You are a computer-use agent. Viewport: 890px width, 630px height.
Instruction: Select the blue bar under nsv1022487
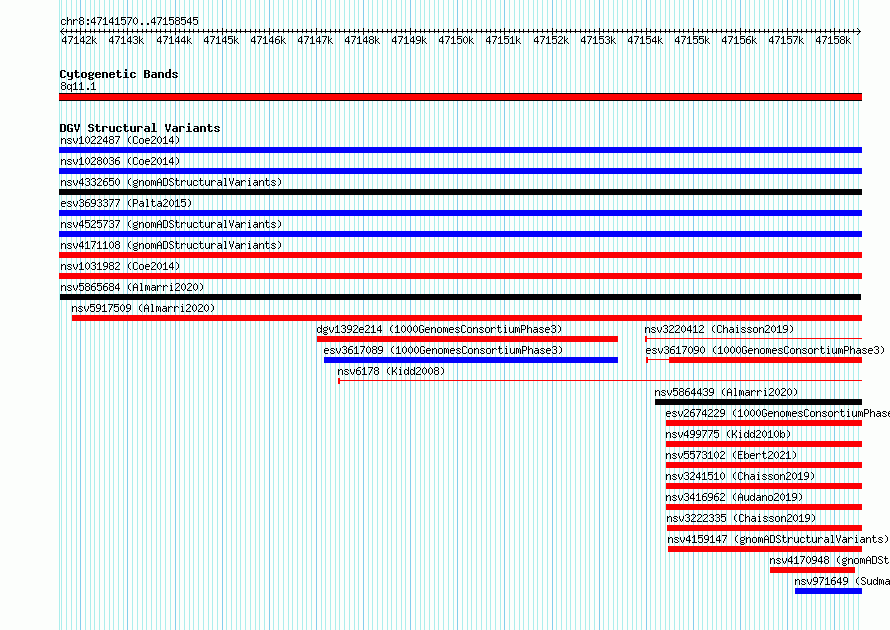(460, 150)
